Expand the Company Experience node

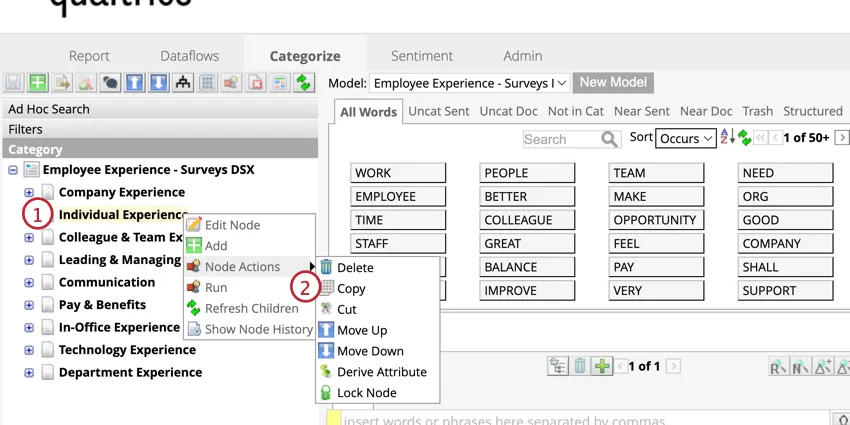click(29, 192)
